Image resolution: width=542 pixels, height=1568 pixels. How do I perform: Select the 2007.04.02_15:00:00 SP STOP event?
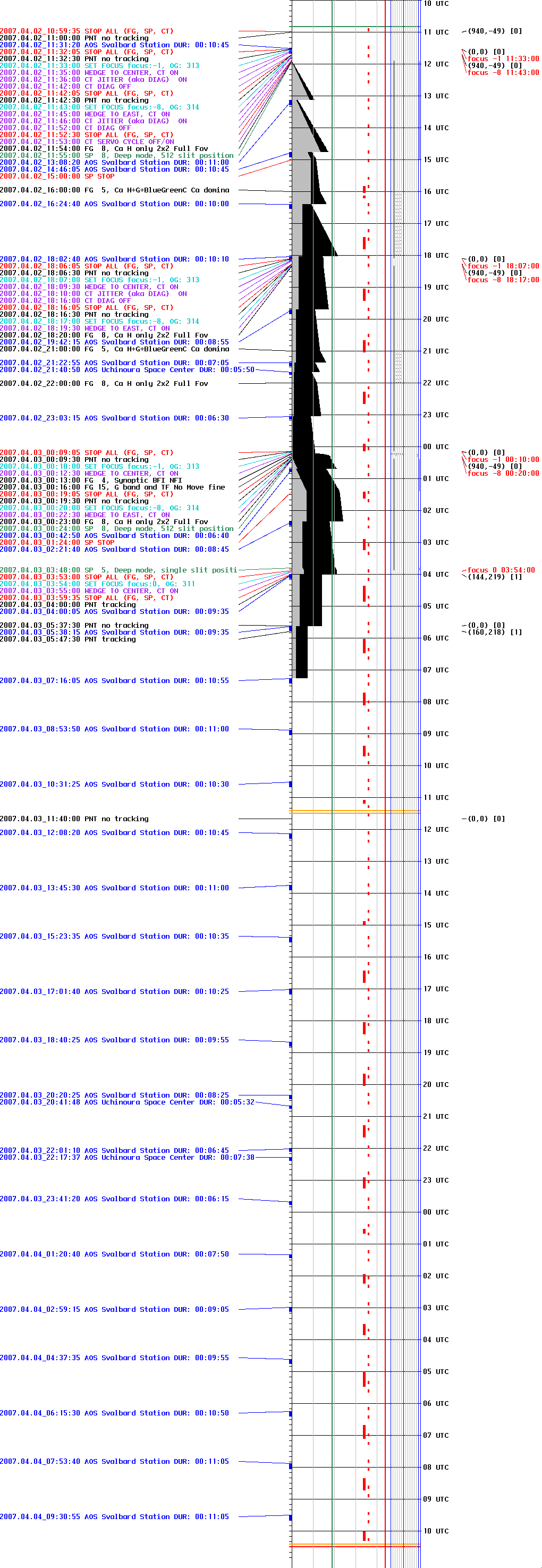pos(57,176)
